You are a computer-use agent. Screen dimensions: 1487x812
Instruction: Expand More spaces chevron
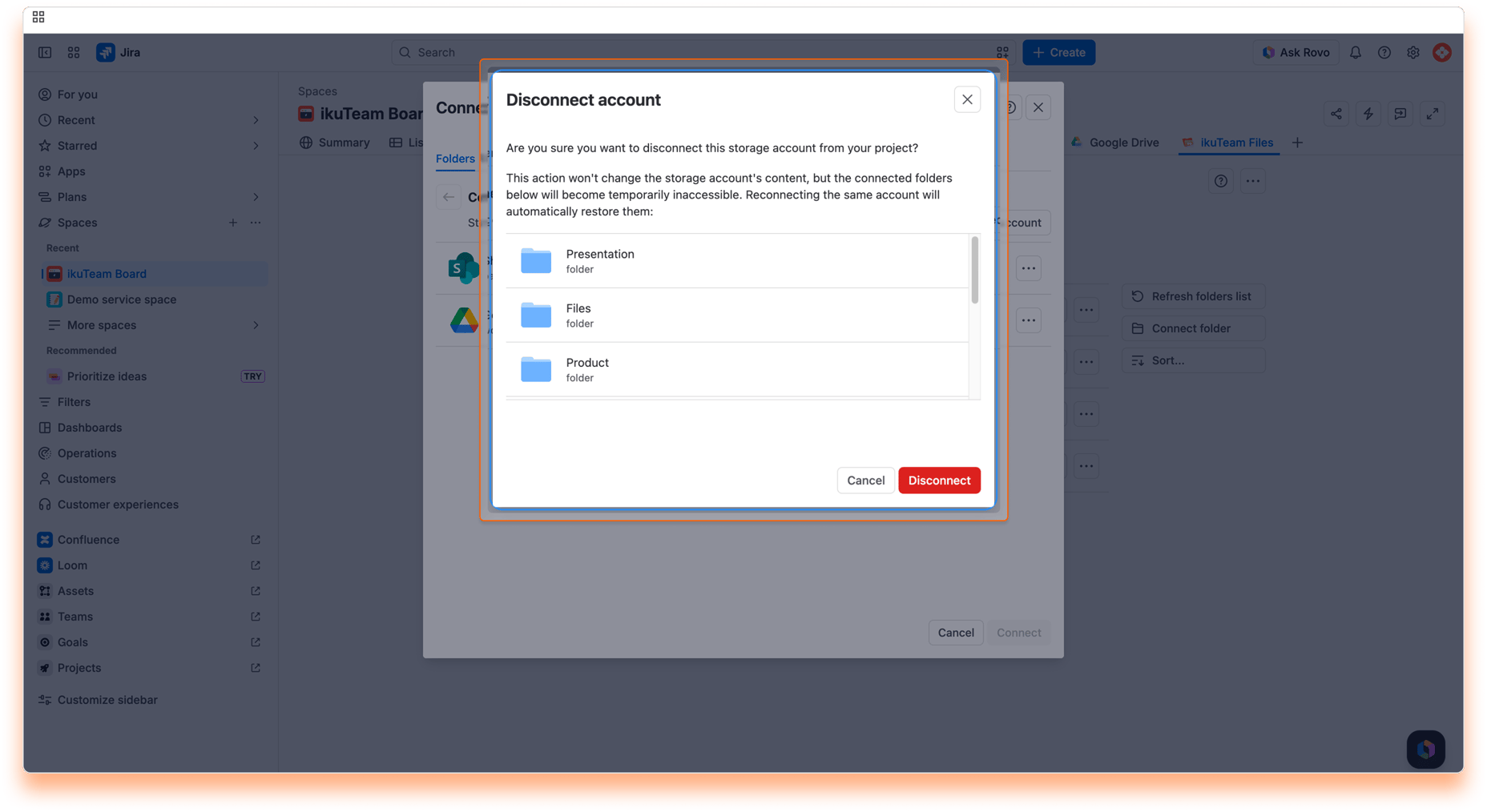coord(256,325)
